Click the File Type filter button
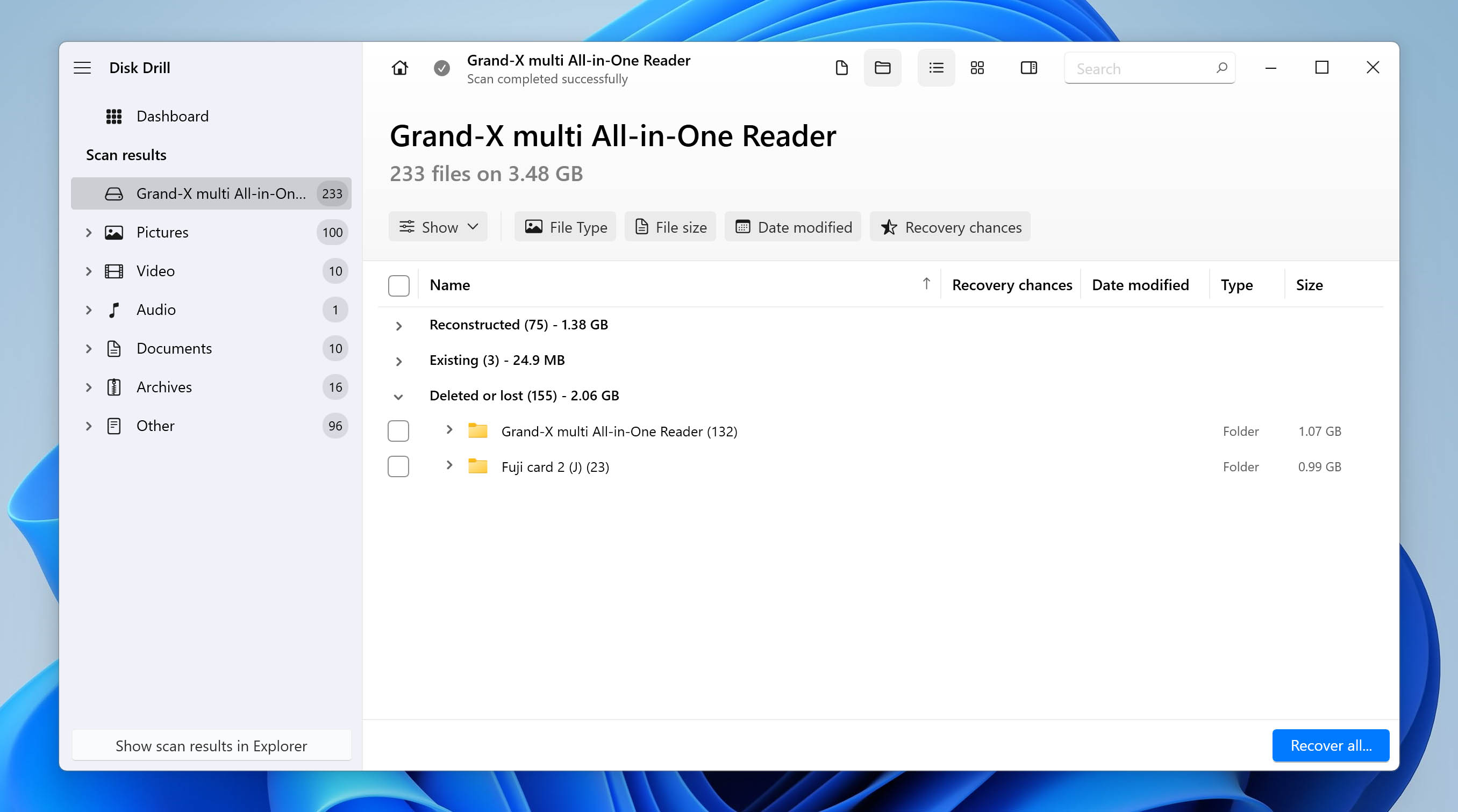1458x812 pixels. [x=565, y=227]
